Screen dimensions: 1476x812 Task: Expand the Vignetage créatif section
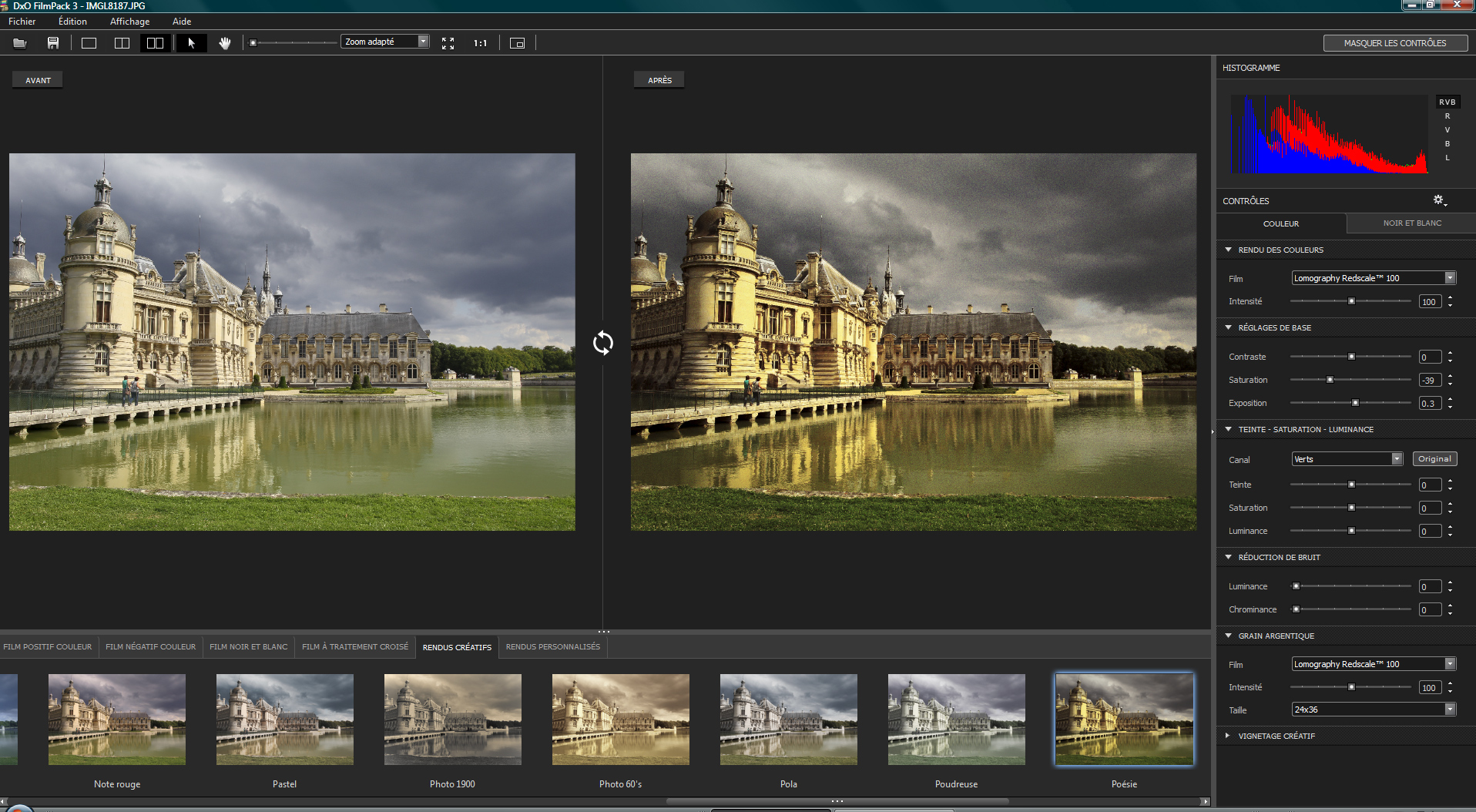[1228, 736]
